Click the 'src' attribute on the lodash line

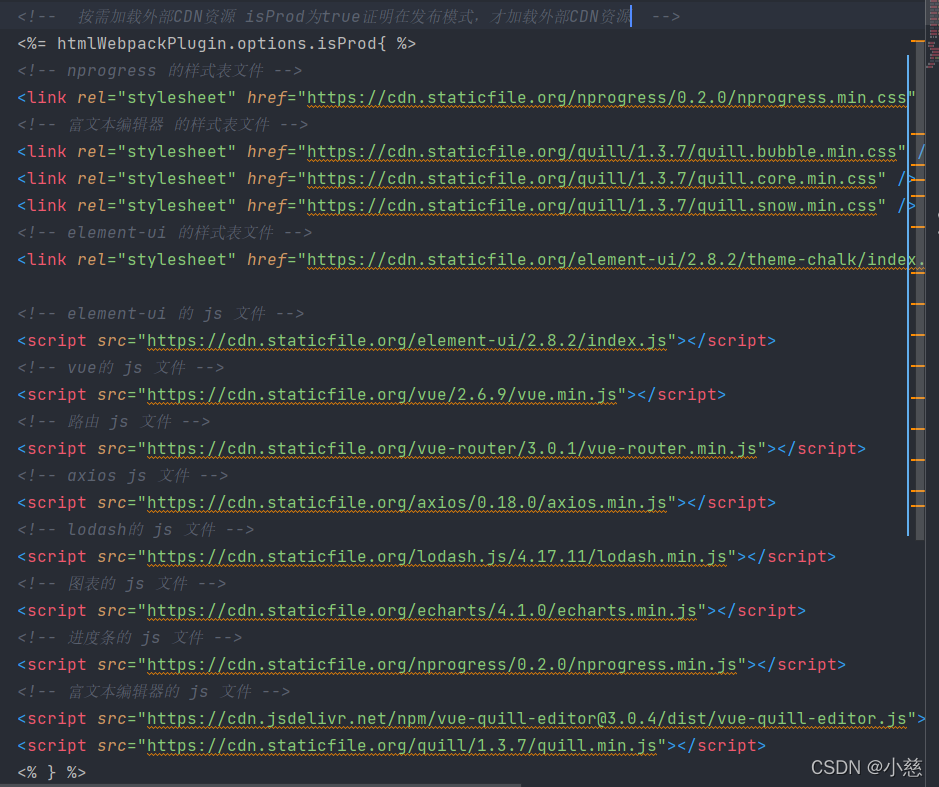click(x=112, y=556)
